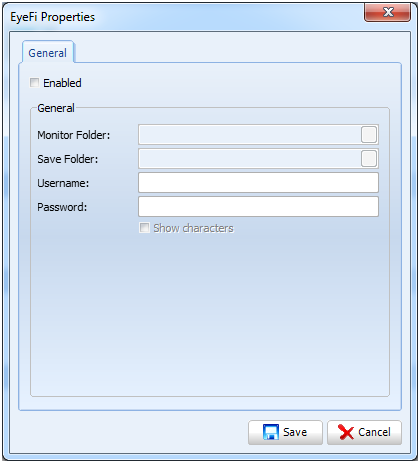Screen dimensions: 420x463
Task: Focus the Username text field
Action: pyautogui.click(x=258, y=183)
